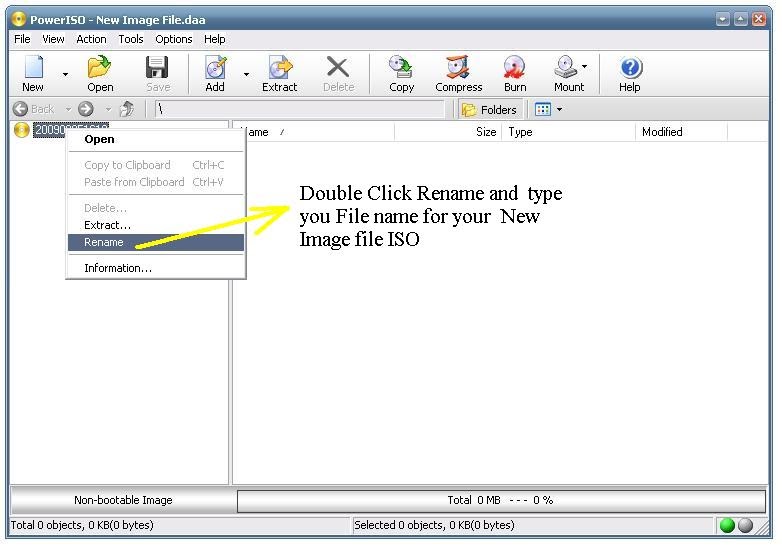Click the Compress toolbar icon

click(458, 67)
